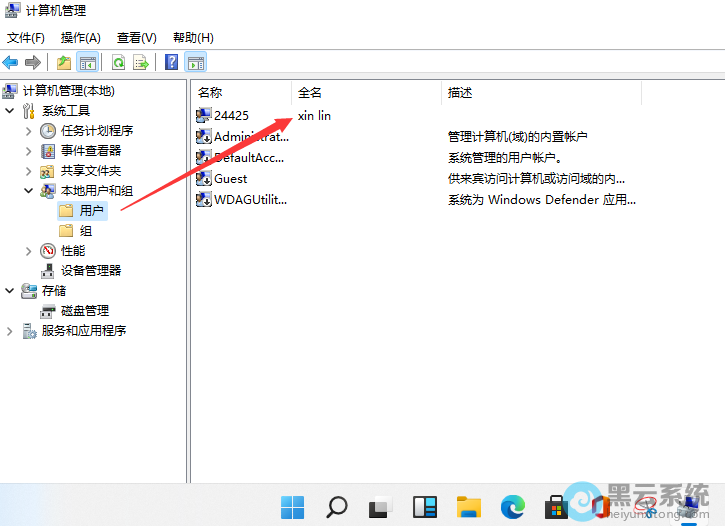725x526 pixels.
Task: Open Task View on the taskbar
Action: [381, 507]
